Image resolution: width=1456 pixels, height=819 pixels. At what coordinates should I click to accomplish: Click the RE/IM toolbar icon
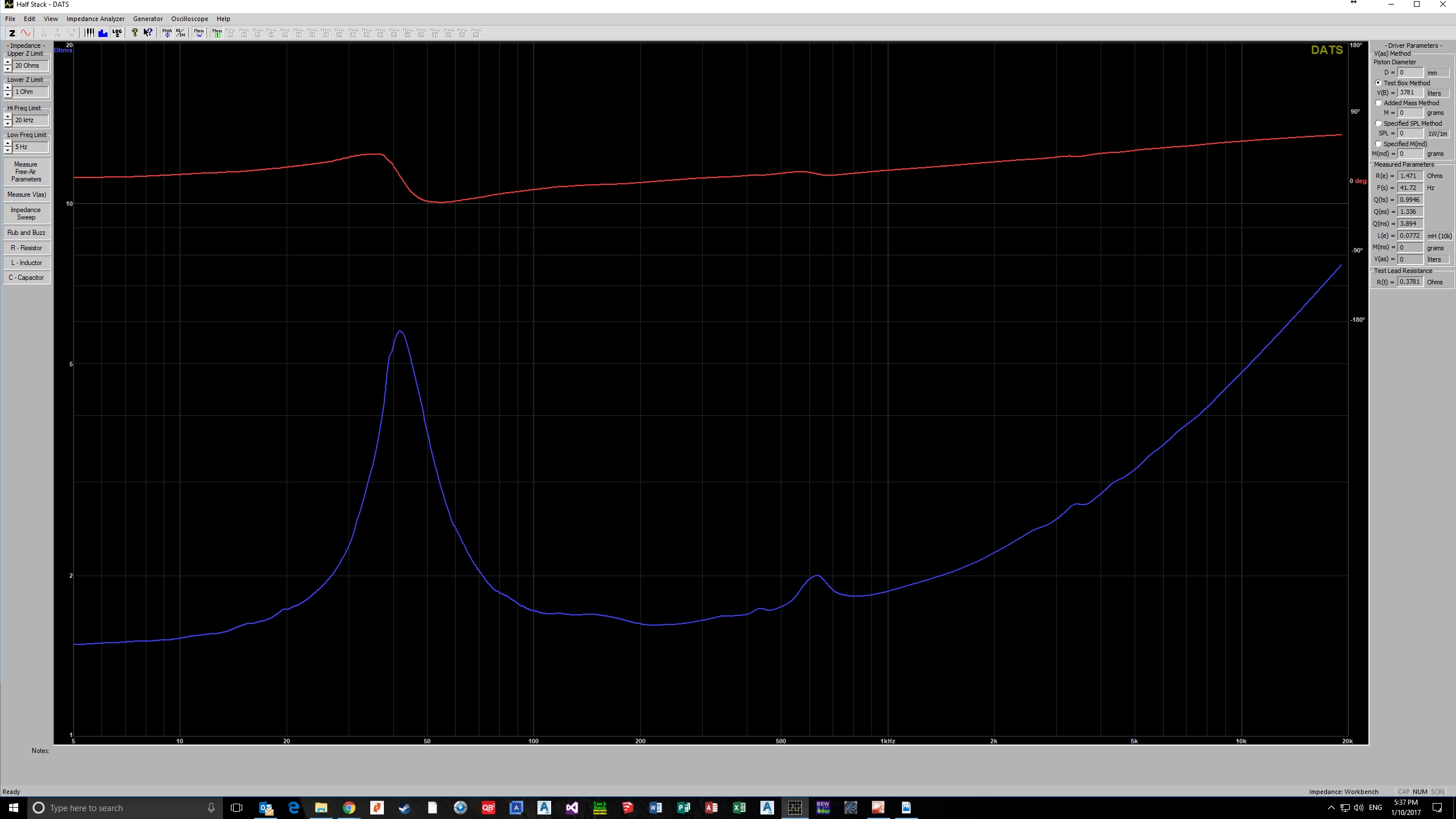pos(180,33)
